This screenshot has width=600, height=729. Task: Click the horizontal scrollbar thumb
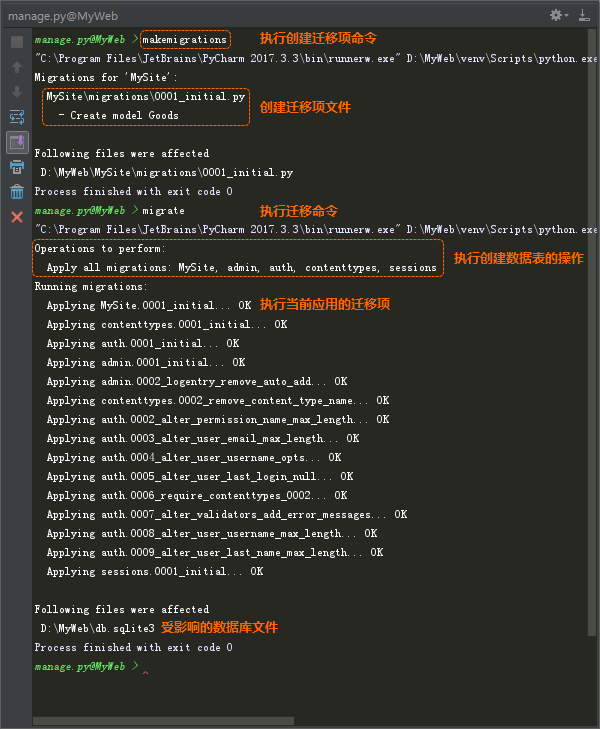coord(164,721)
